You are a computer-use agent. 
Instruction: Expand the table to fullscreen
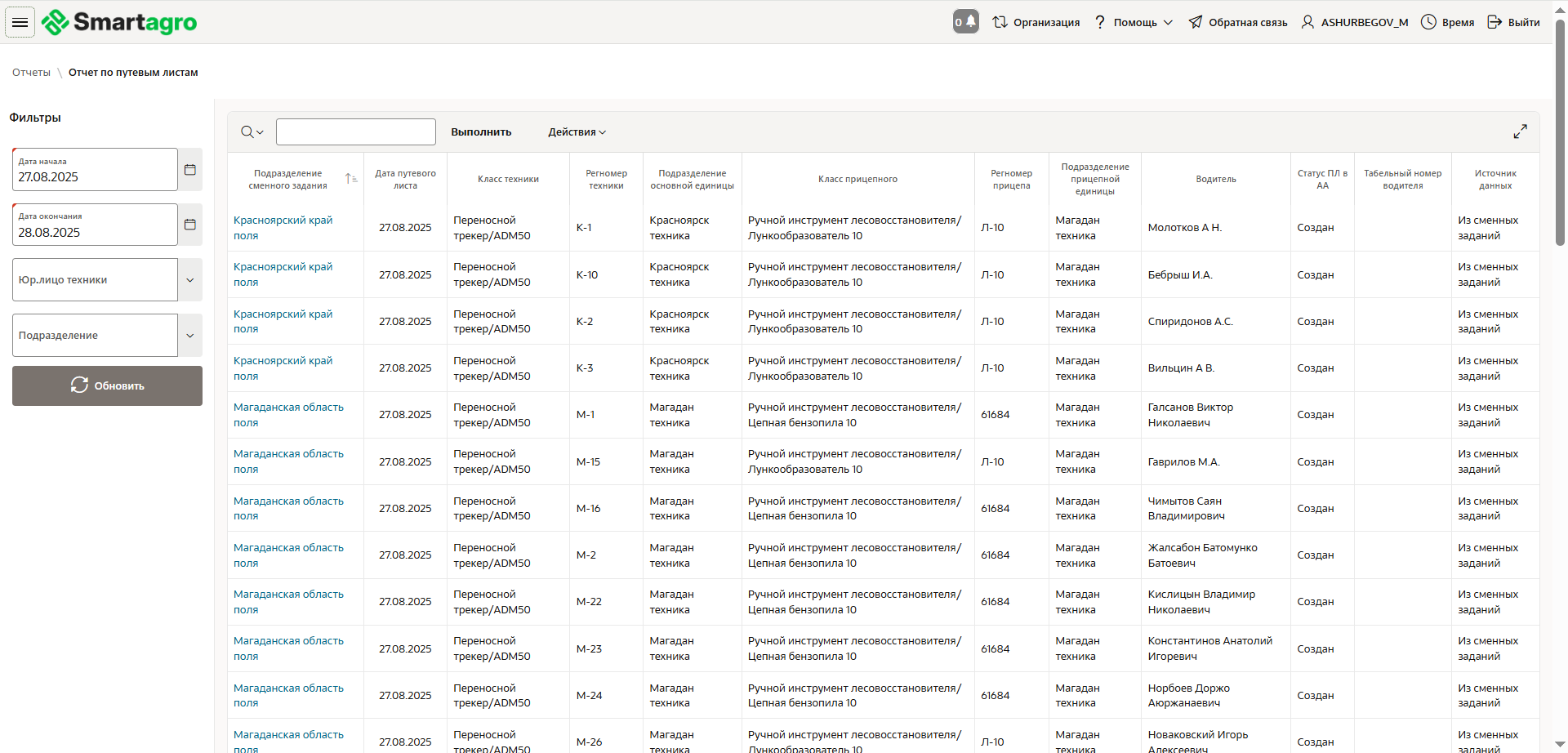[x=1520, y=131]
